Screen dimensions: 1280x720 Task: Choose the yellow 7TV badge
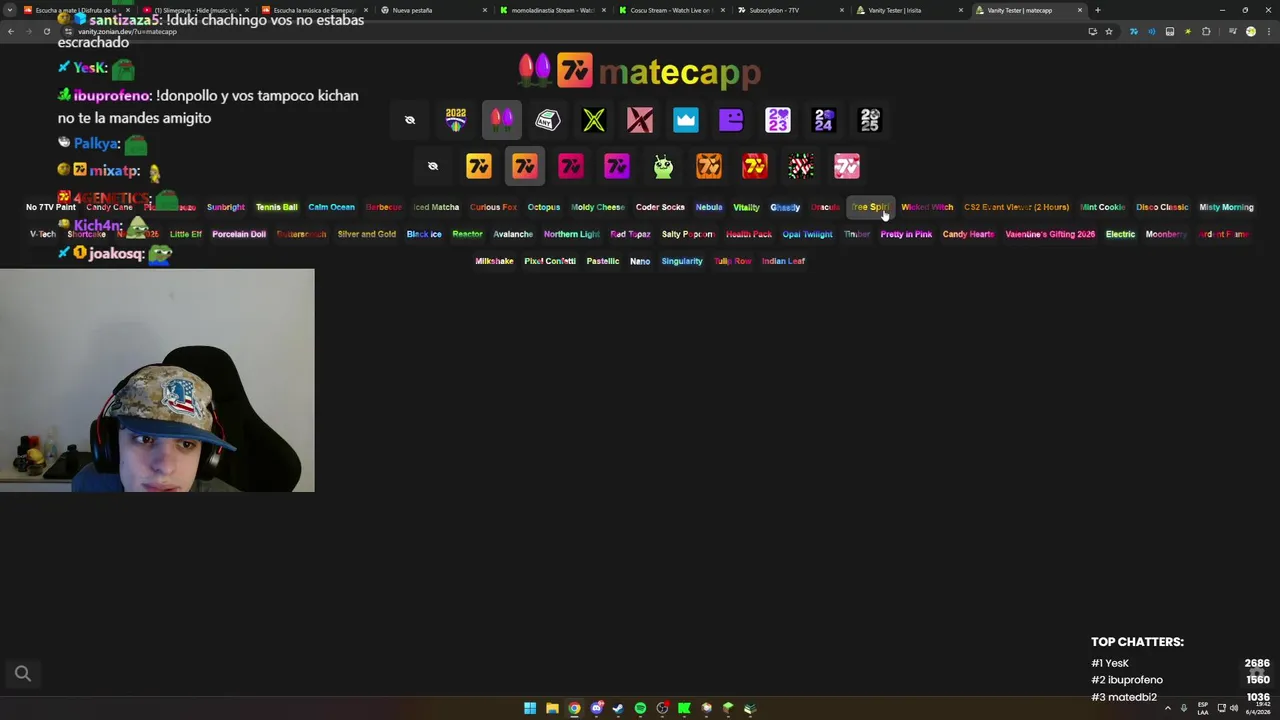479,166
